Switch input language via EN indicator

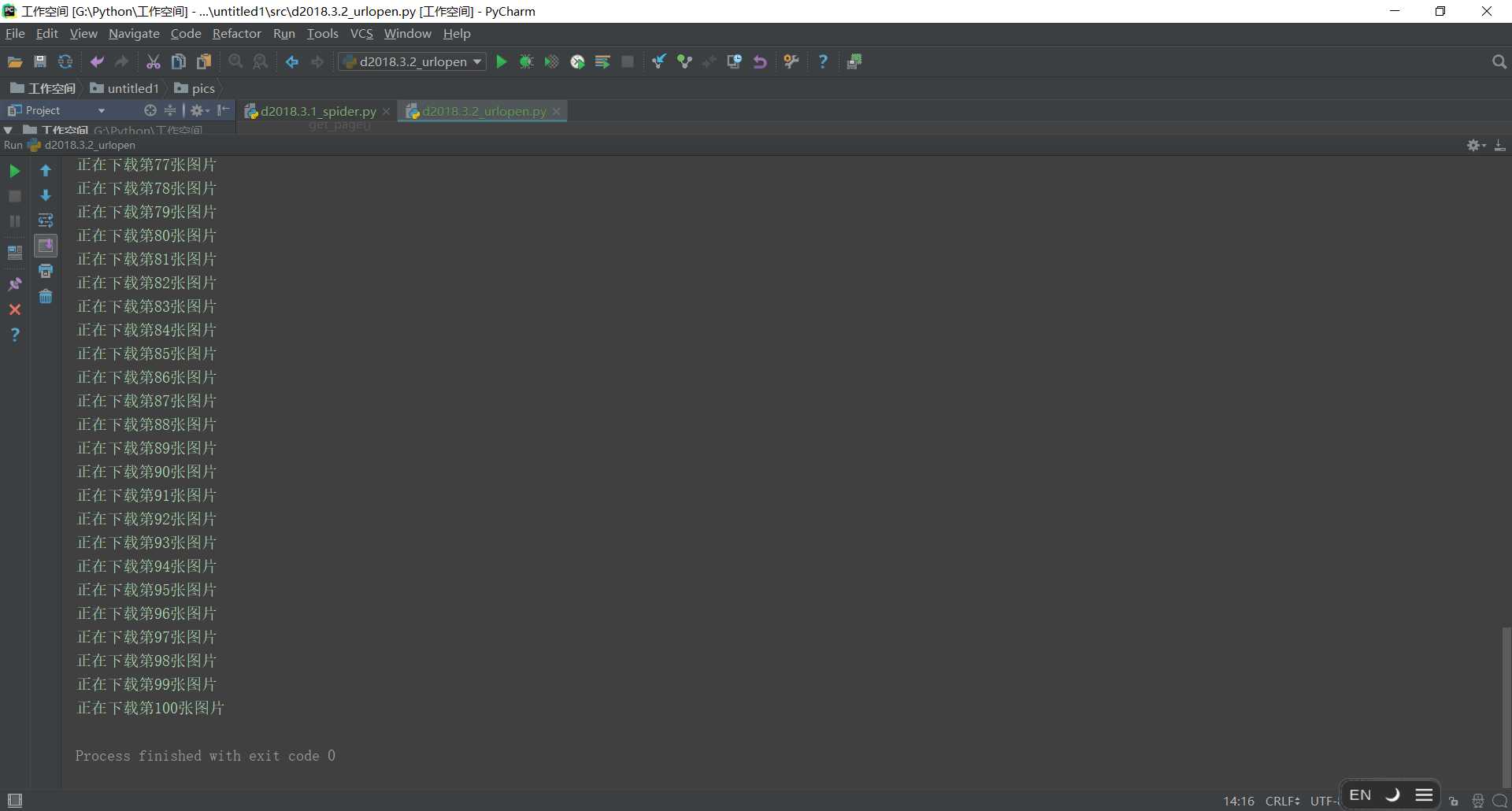click(1360, 794)
